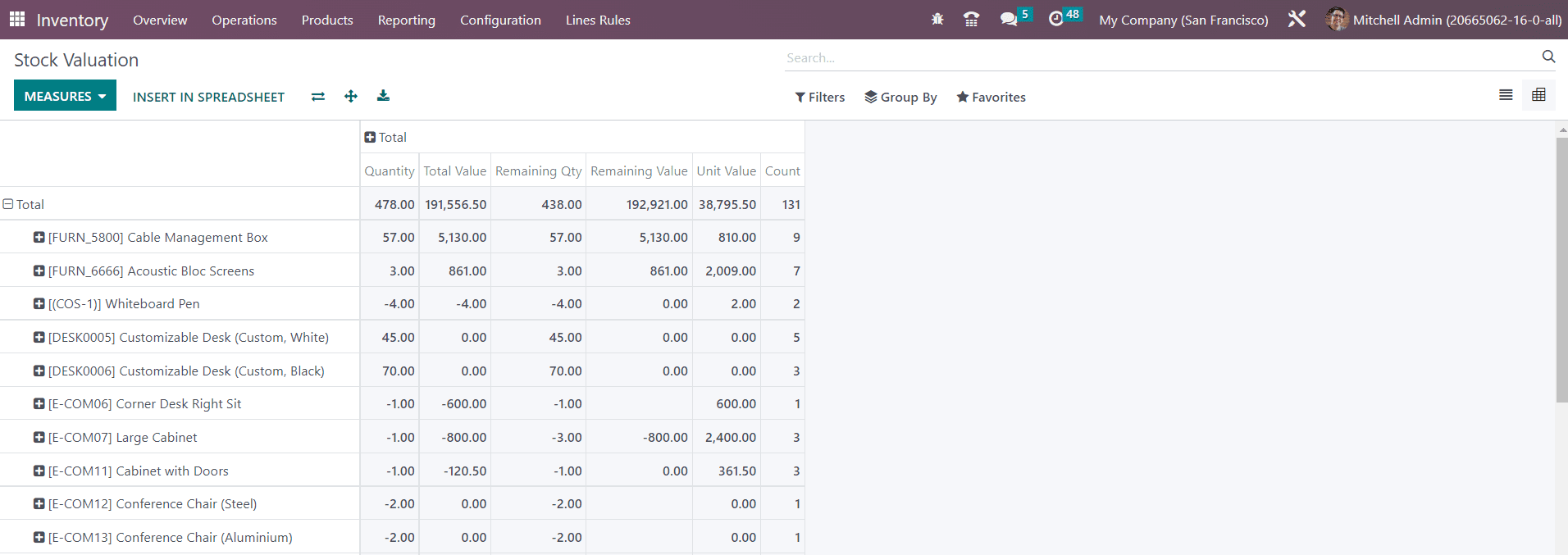Open the Measures dropdown

(65, 96)
